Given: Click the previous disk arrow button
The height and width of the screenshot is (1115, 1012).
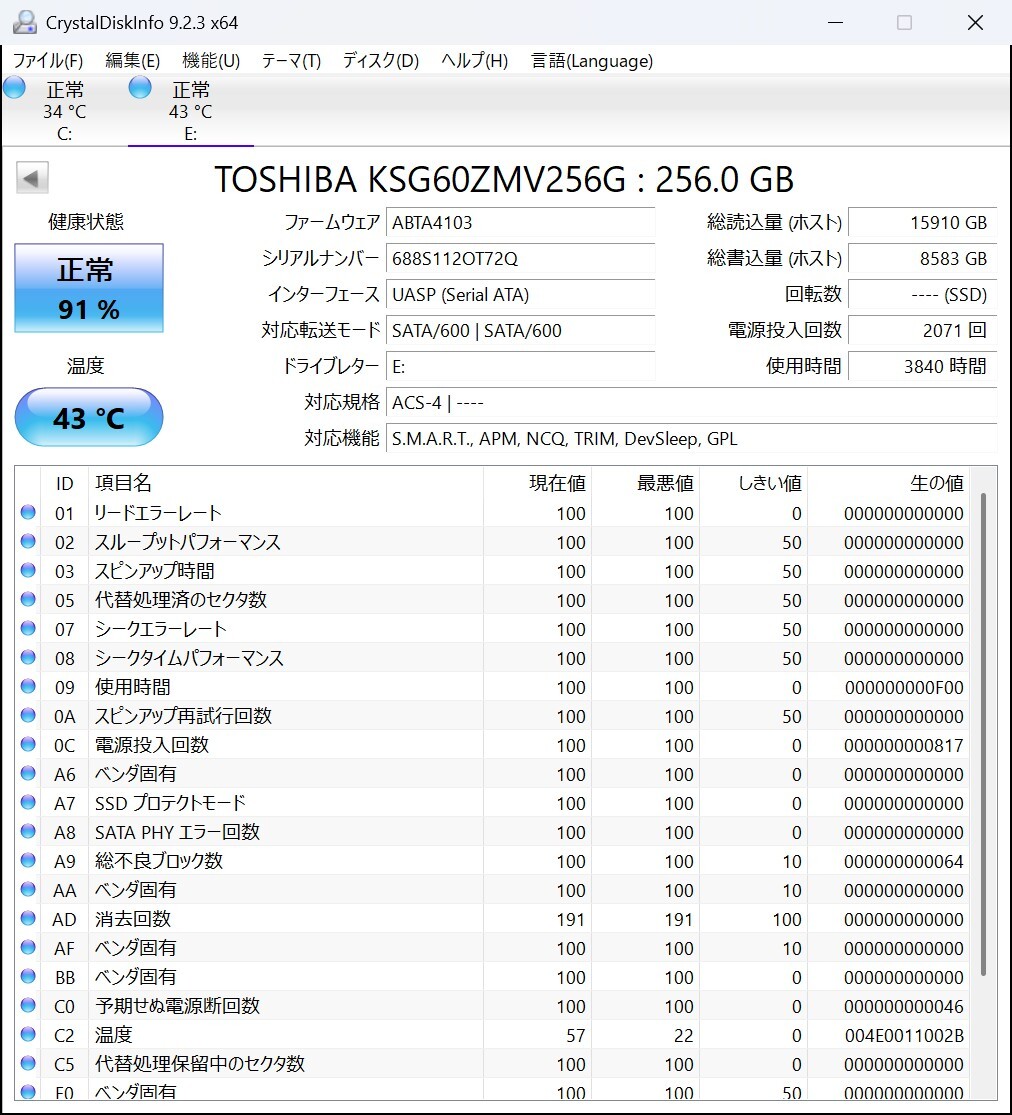Looking at the screenshot, I should 32,178.
